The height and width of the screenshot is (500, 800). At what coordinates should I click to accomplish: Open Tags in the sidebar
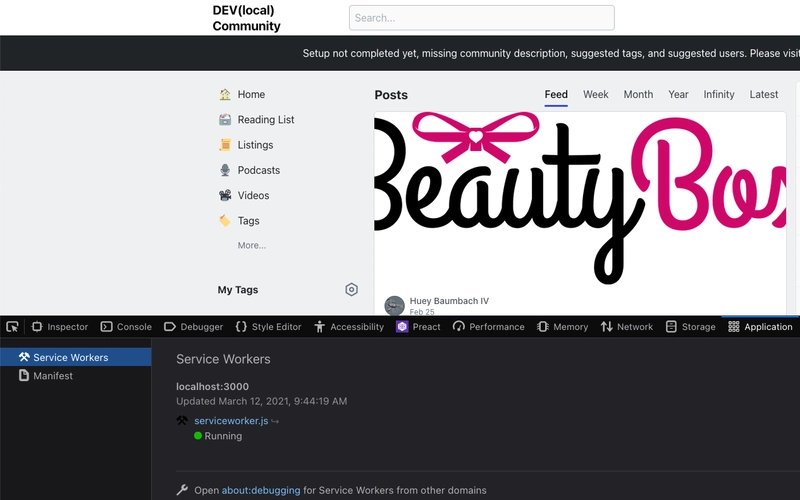[x=248, y=221]
